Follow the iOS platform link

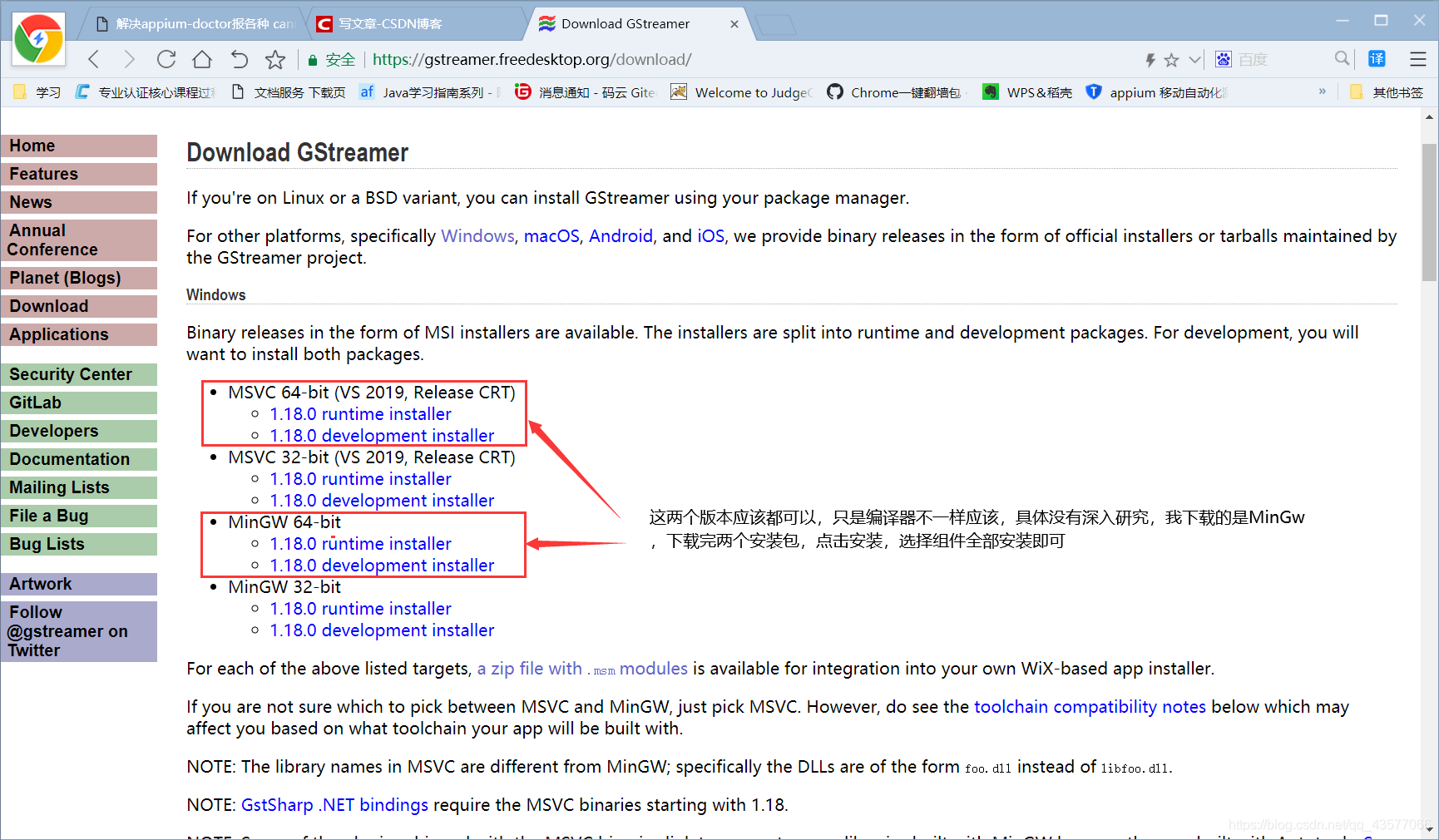pos(710,236)
